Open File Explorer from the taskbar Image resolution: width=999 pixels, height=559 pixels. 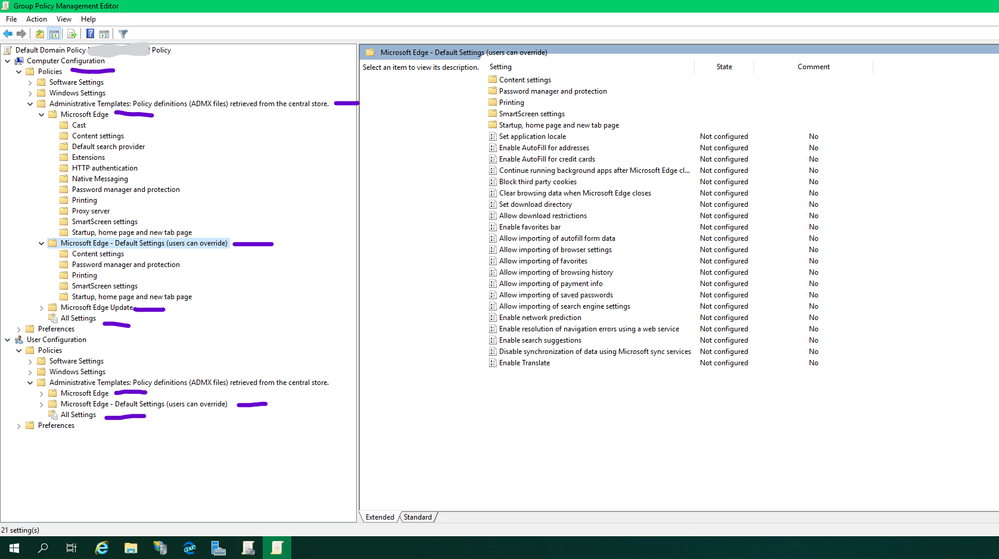click(x=131, y=548)
